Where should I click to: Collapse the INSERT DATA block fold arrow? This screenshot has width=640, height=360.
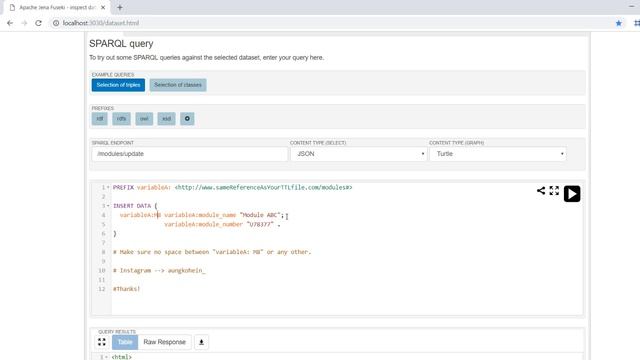108,206
